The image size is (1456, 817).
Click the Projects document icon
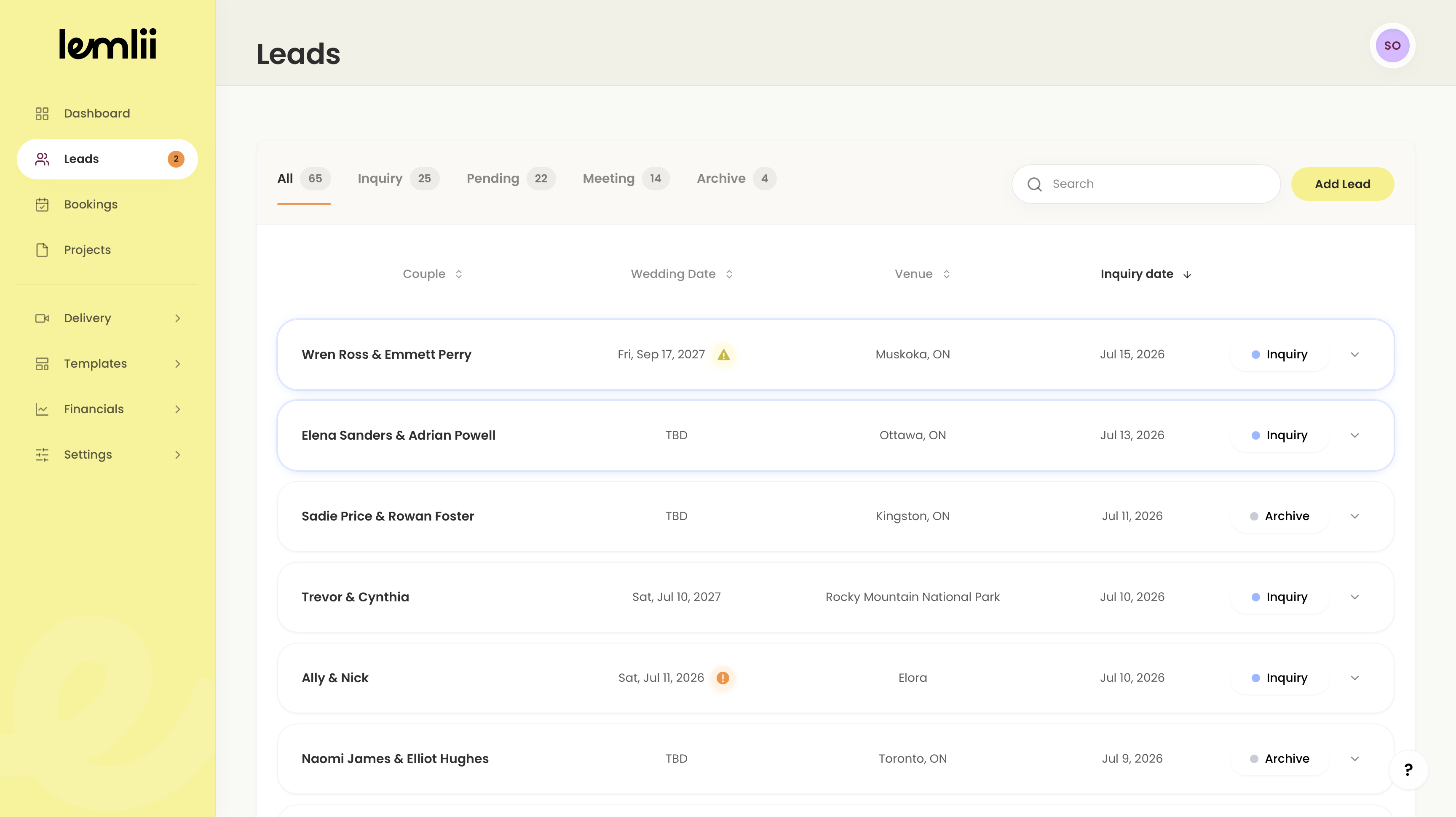42,250
